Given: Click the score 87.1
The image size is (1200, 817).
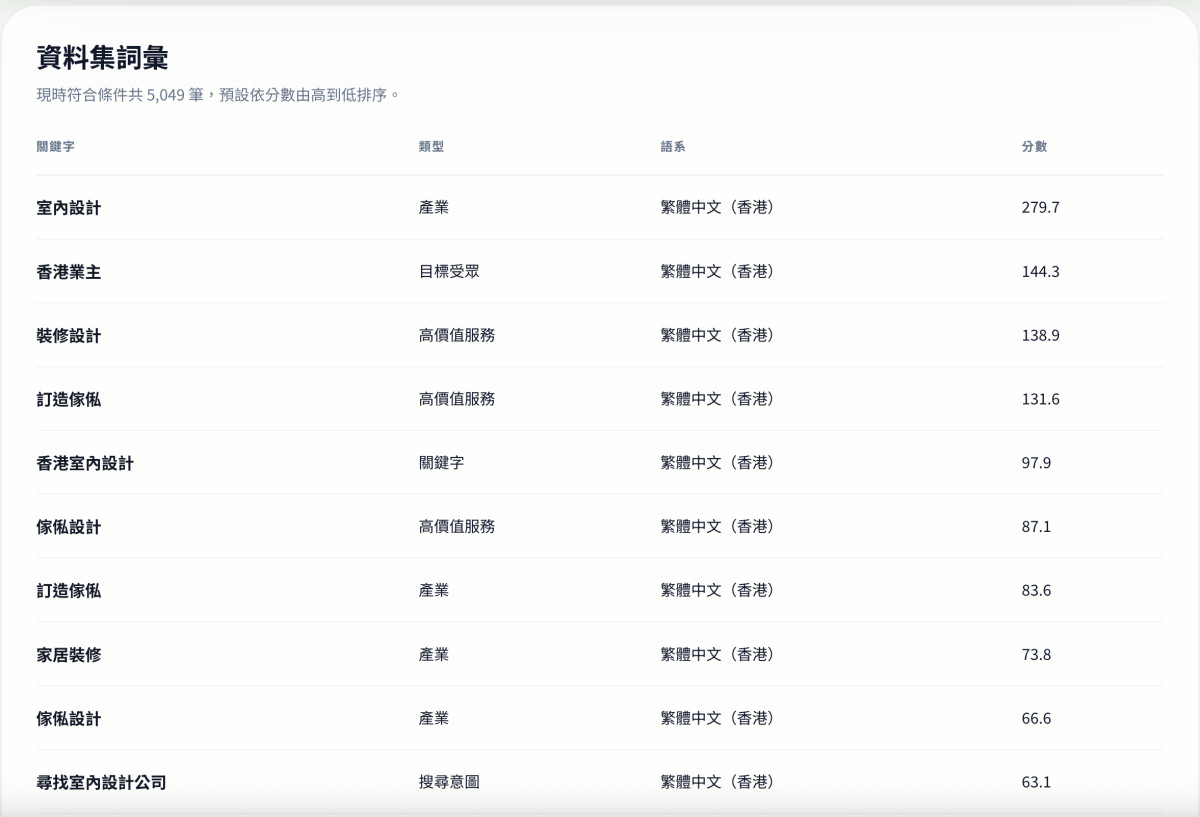Looking at the screenshot, I should [x=1036, y=527].
